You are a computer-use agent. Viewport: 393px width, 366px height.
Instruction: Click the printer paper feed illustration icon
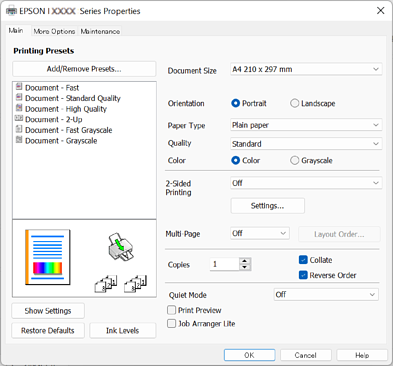[x=120, y=247]
